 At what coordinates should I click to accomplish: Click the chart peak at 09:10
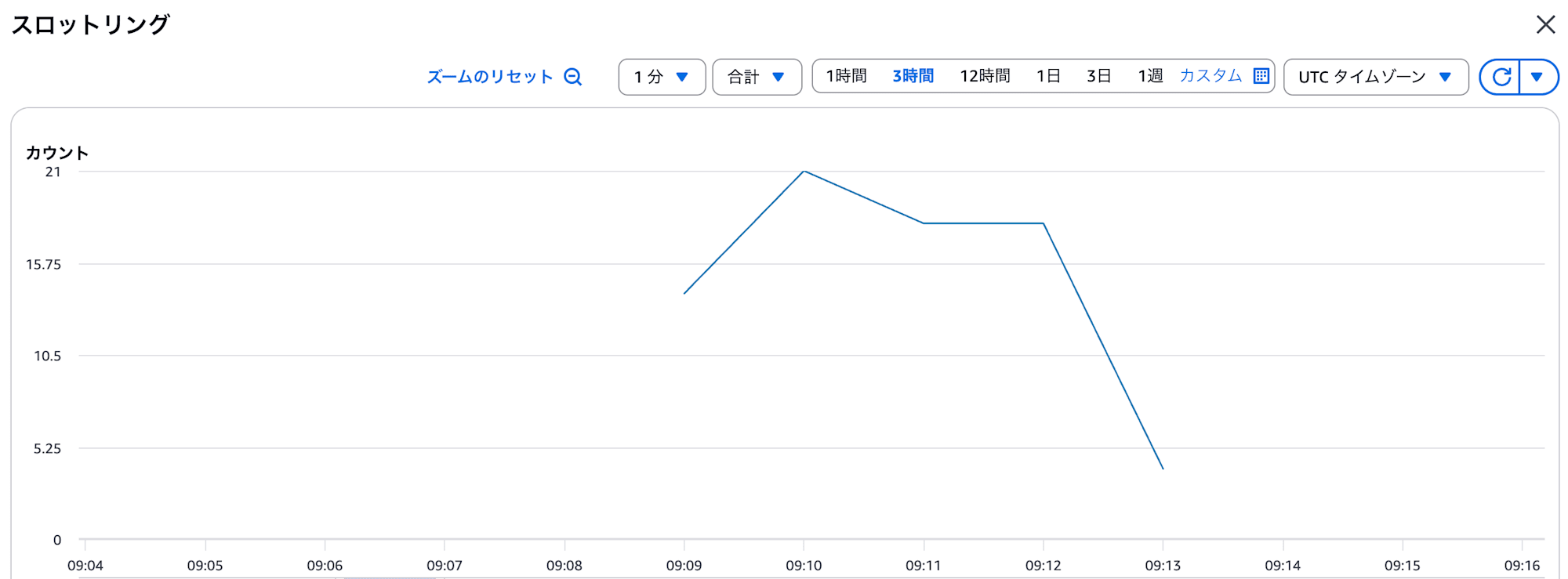click(x=804, y=171)
